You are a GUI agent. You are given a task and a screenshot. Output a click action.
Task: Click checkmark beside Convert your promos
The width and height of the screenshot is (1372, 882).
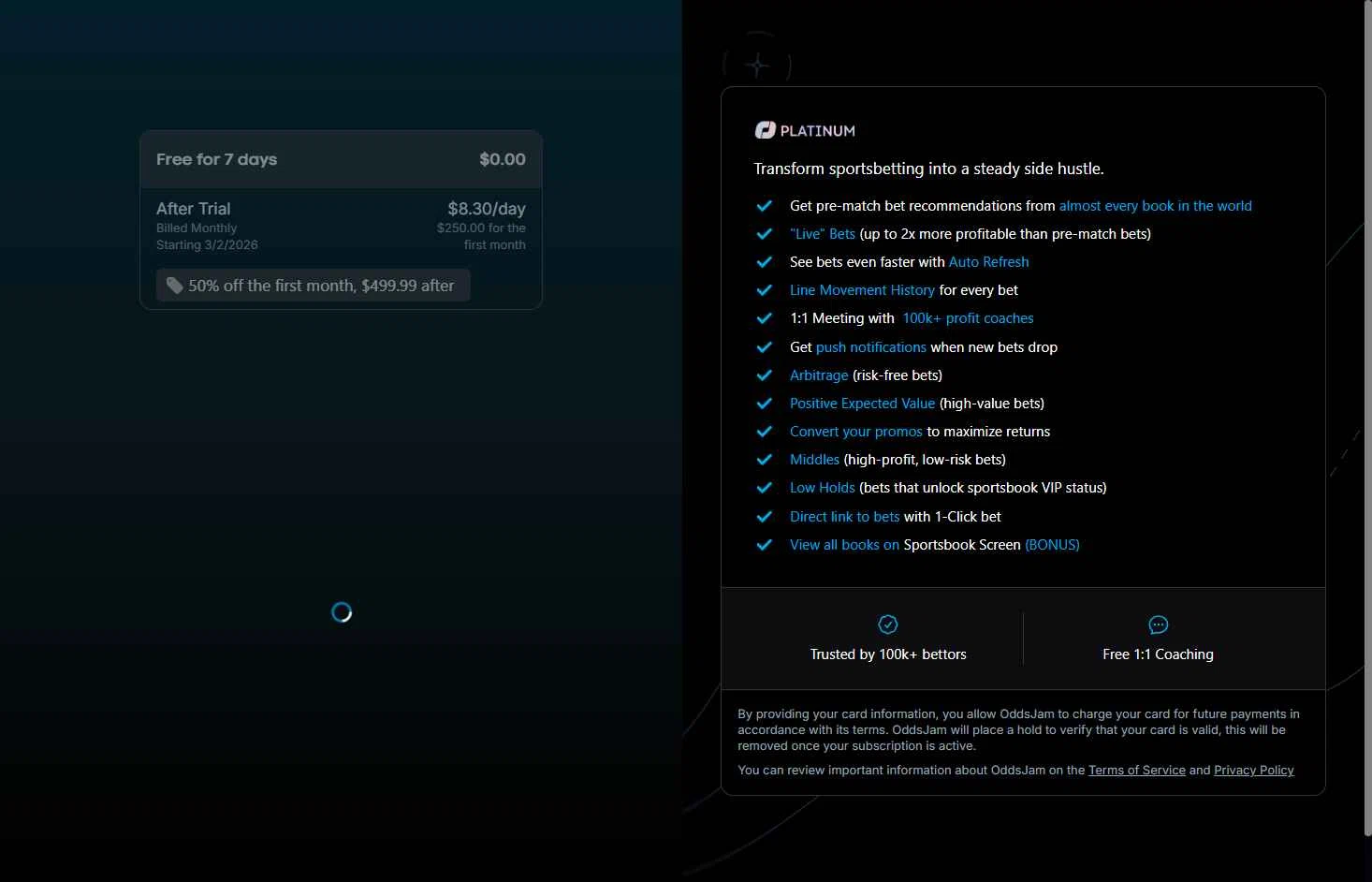click(x=765, y=432)
